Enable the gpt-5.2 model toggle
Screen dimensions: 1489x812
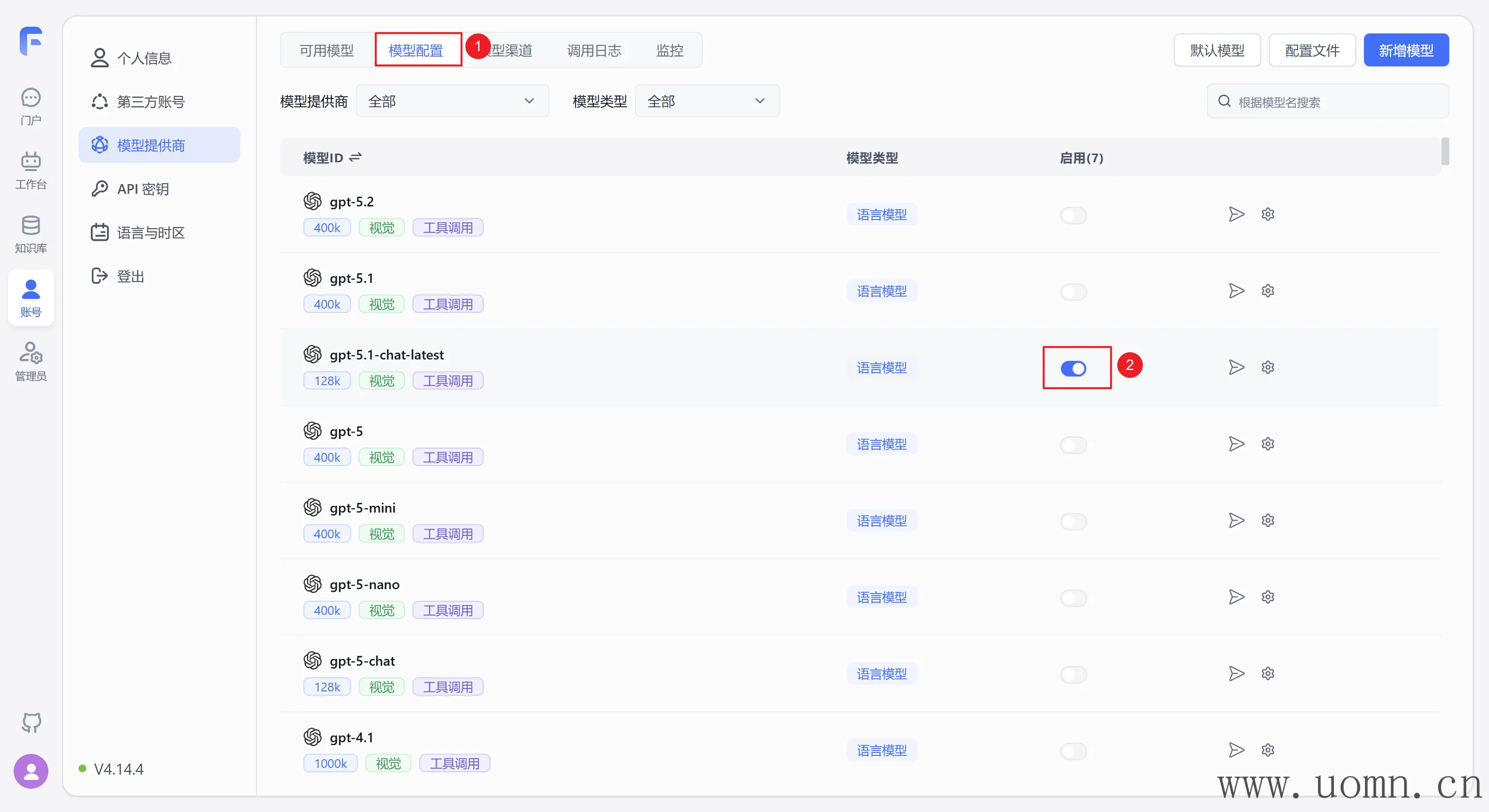[1074, 216]
